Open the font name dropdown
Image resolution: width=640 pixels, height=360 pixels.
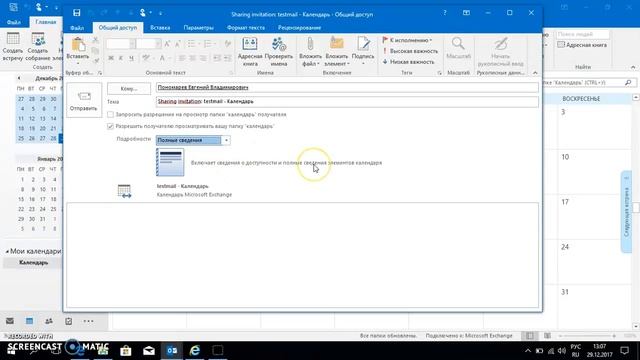point(132,44)
